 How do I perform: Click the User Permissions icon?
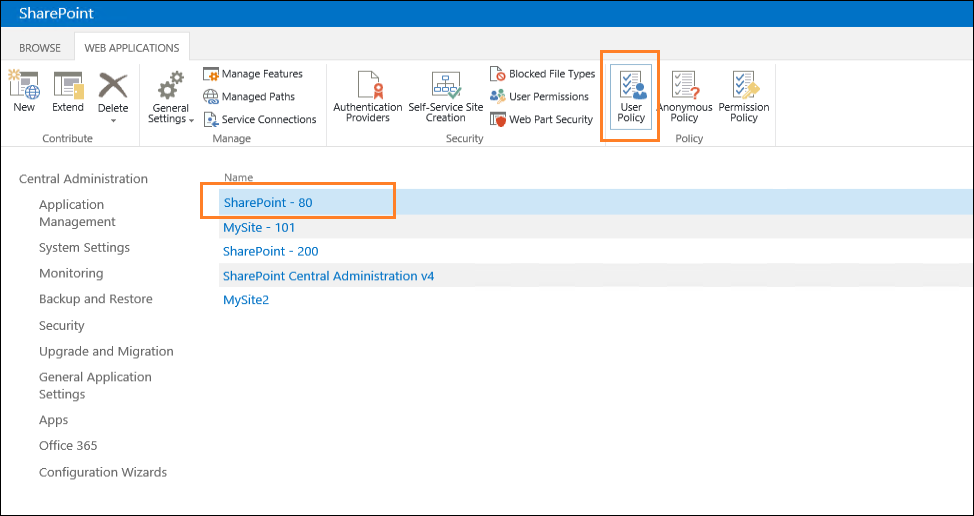pyautogui.click(x=498, y=96)
